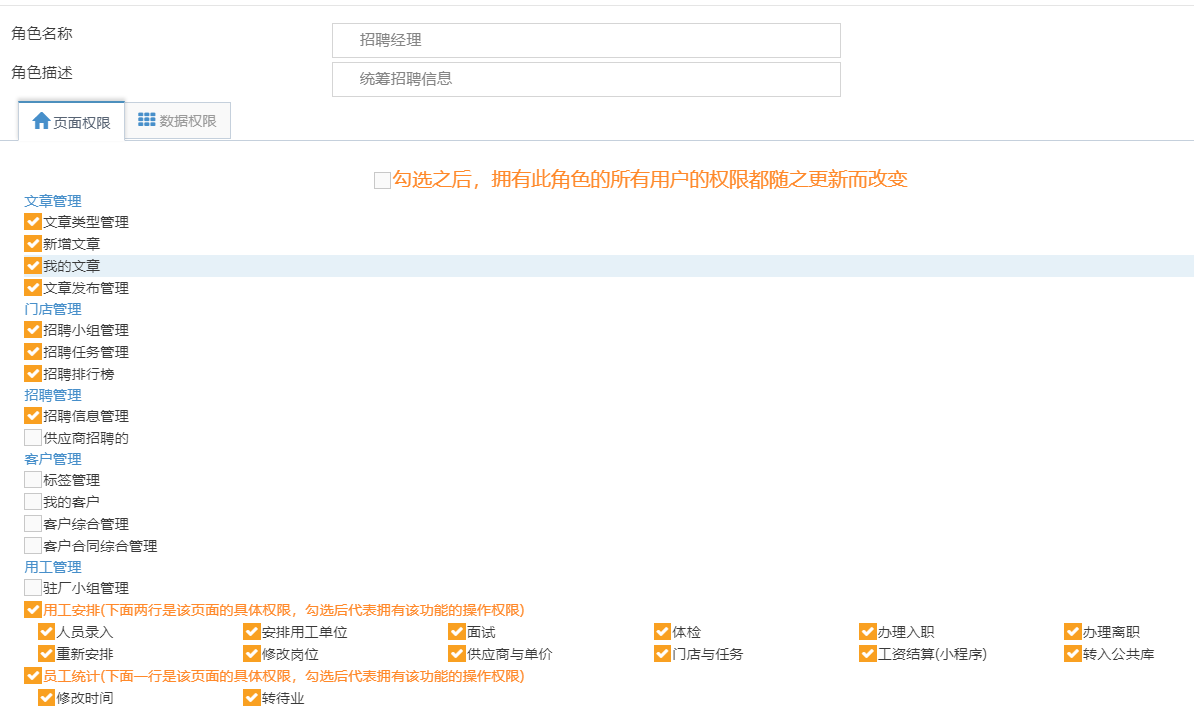
Task: Enable the 我的客户 permission
Action: coord(32,501)
